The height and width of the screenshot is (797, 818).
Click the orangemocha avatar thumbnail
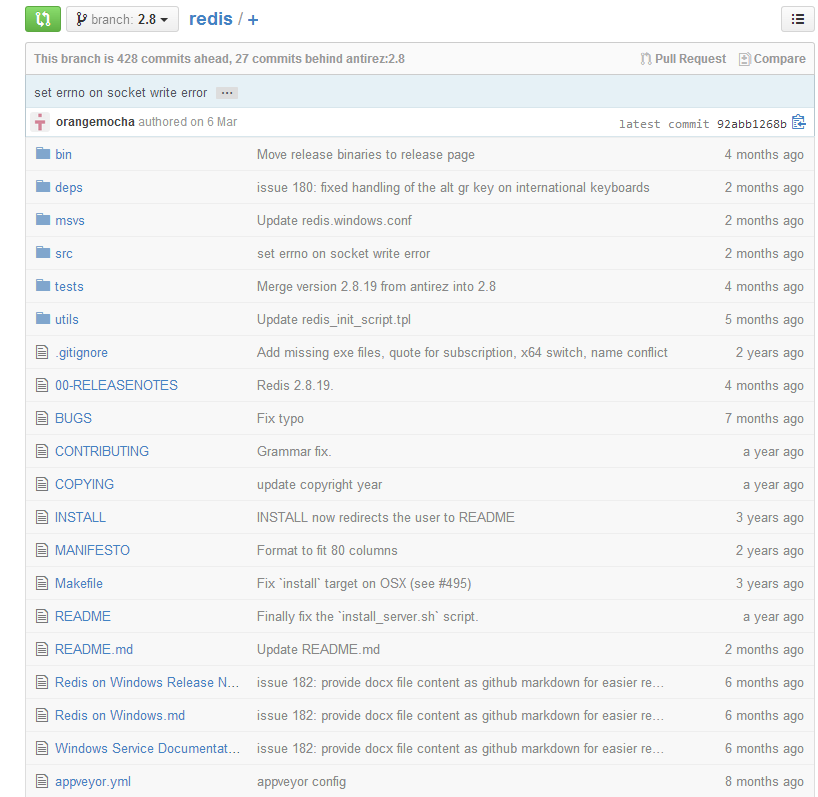40,122
